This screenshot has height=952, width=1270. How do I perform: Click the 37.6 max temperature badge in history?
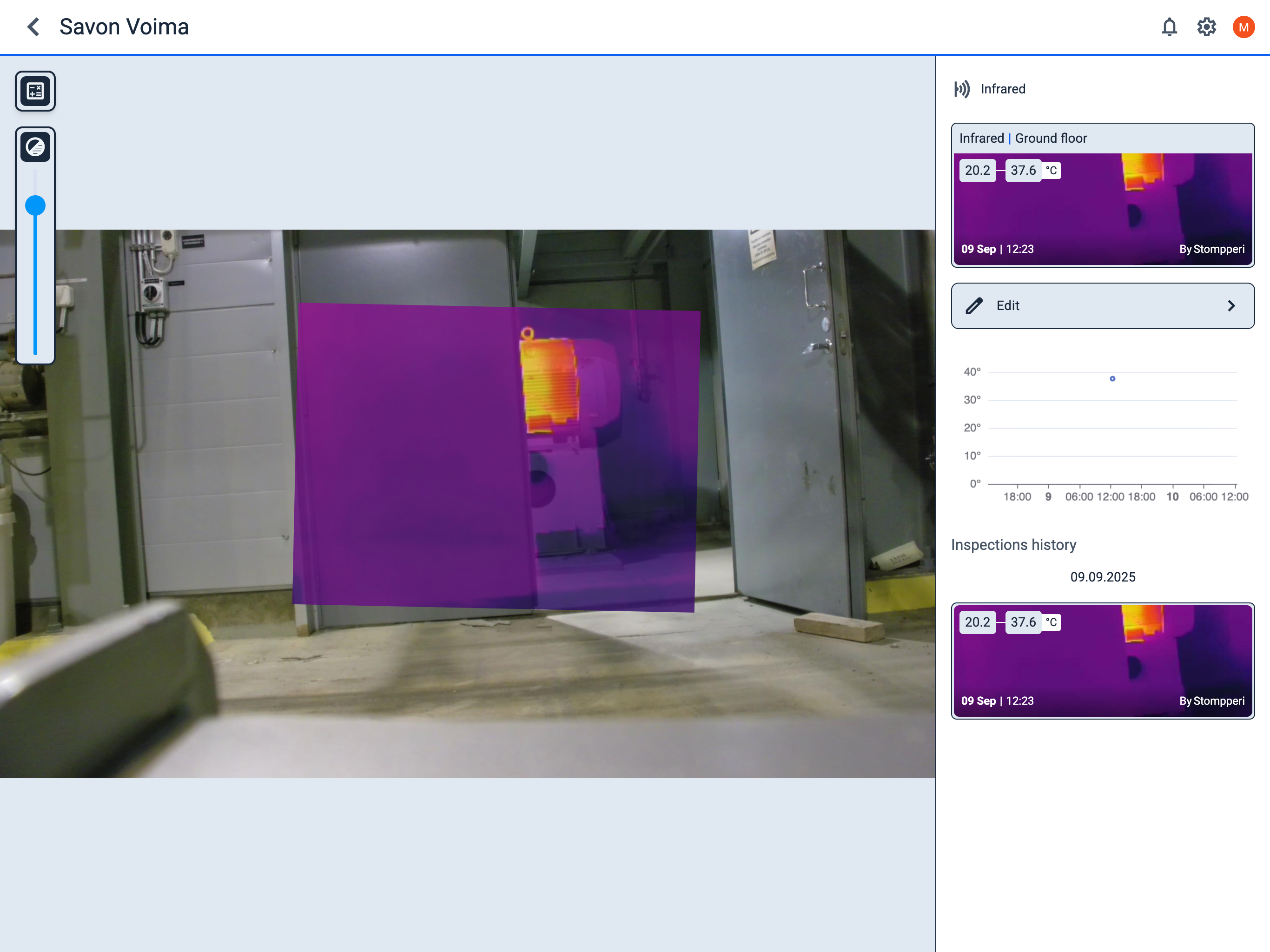point(1023,622)
